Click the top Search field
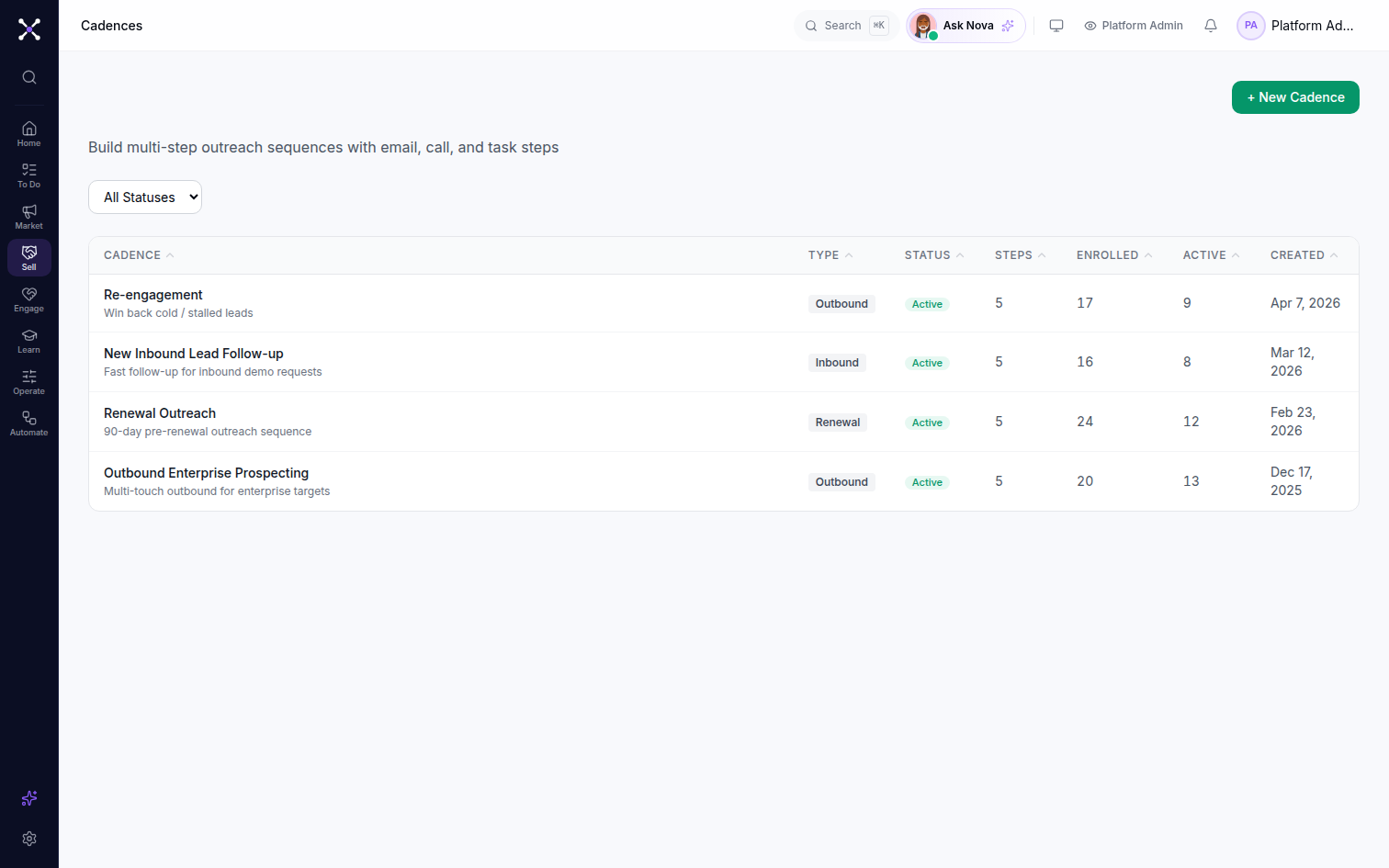The width and height of the screenshot is (1389, 868). [x=846, y=26]
